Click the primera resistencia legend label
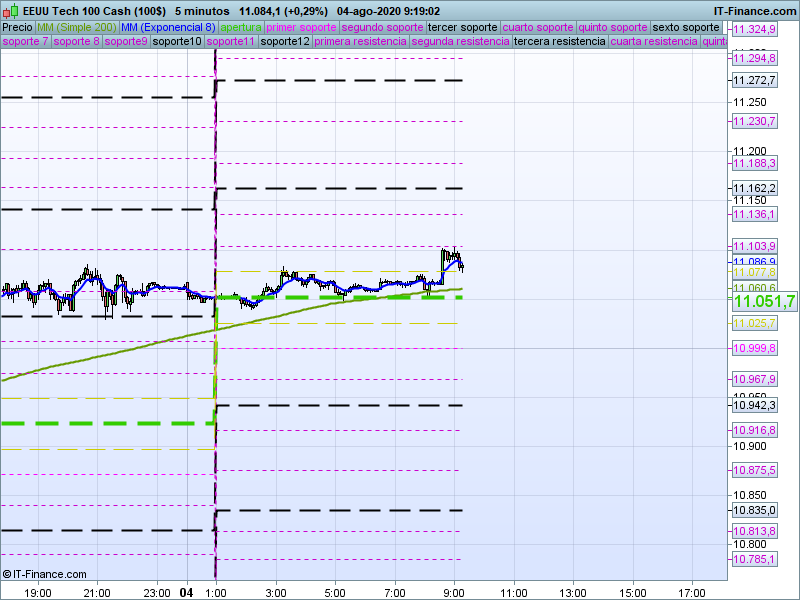 point(360,42)
